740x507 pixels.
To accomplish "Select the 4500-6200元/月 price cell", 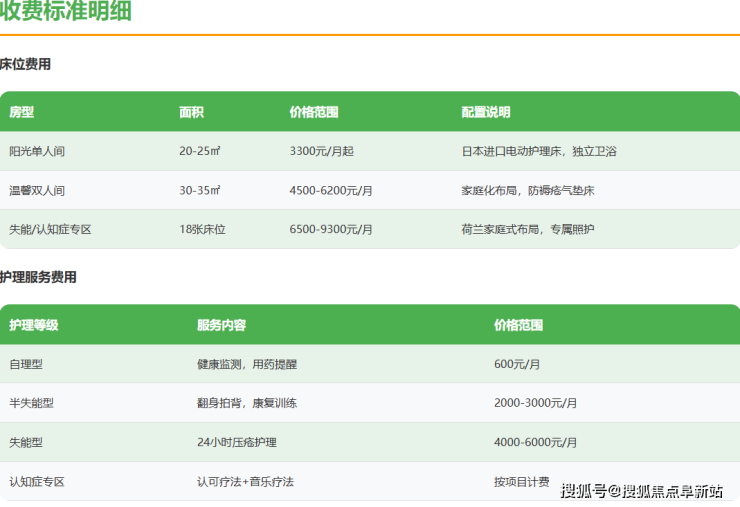I will pyautogui.click(x=331, y=190).
